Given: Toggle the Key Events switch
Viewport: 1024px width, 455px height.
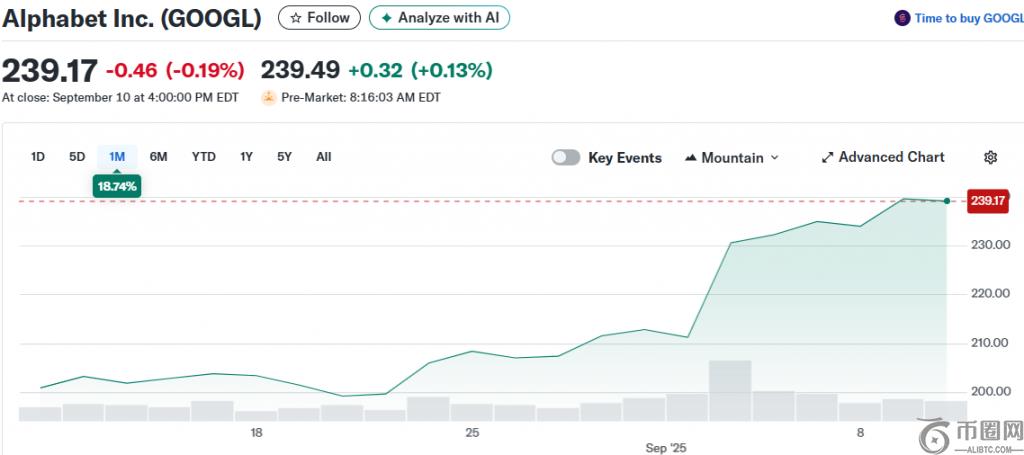Looking at the screenshot, I should click(x=566, y=157).
